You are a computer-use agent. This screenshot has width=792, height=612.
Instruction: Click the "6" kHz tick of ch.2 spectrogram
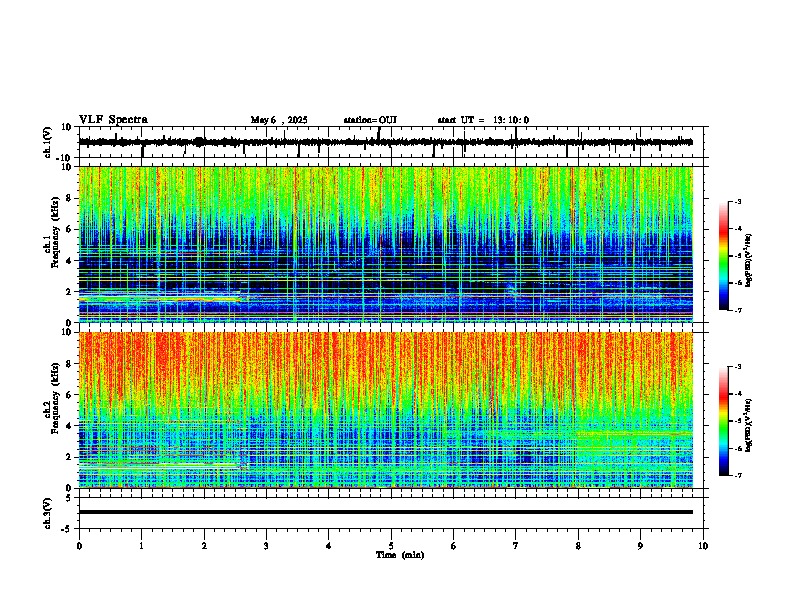[x=69, y=395]
